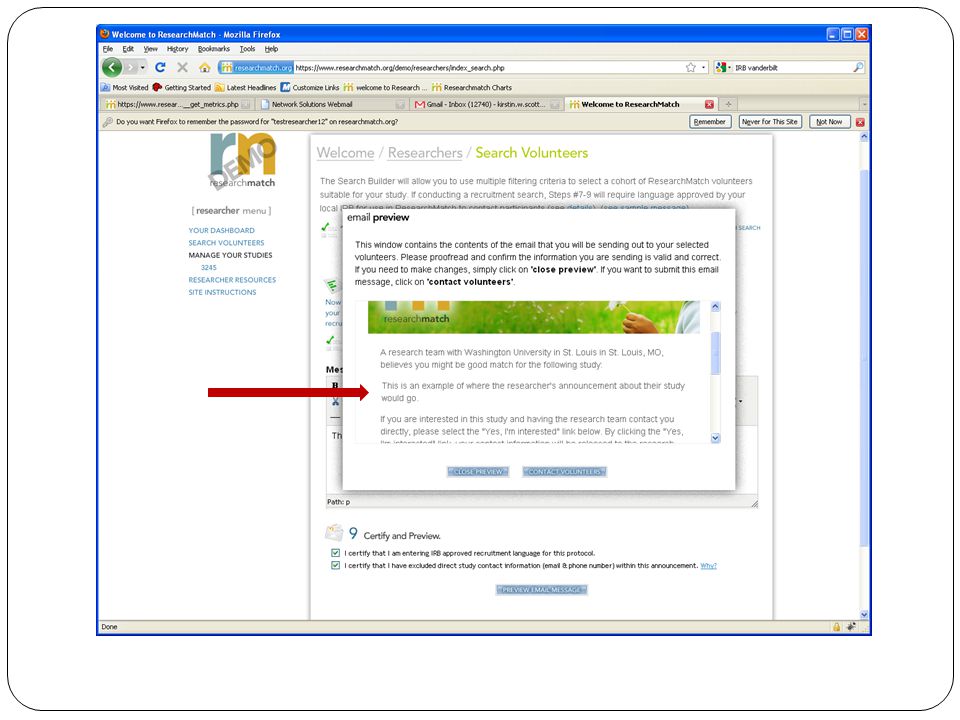960x720 pixels.
Task: Open Researchmatch Charts bookmark
Action: [x=472, y=88]
